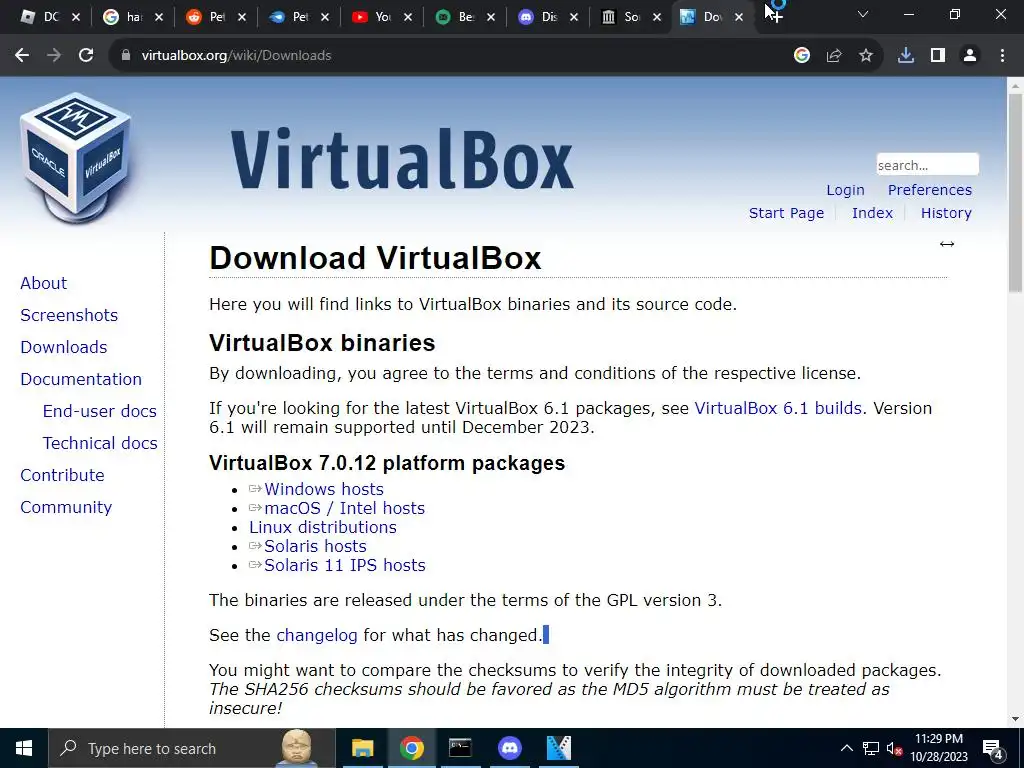
Task: Switch to the YouTube tab
Action: point(382,17)
